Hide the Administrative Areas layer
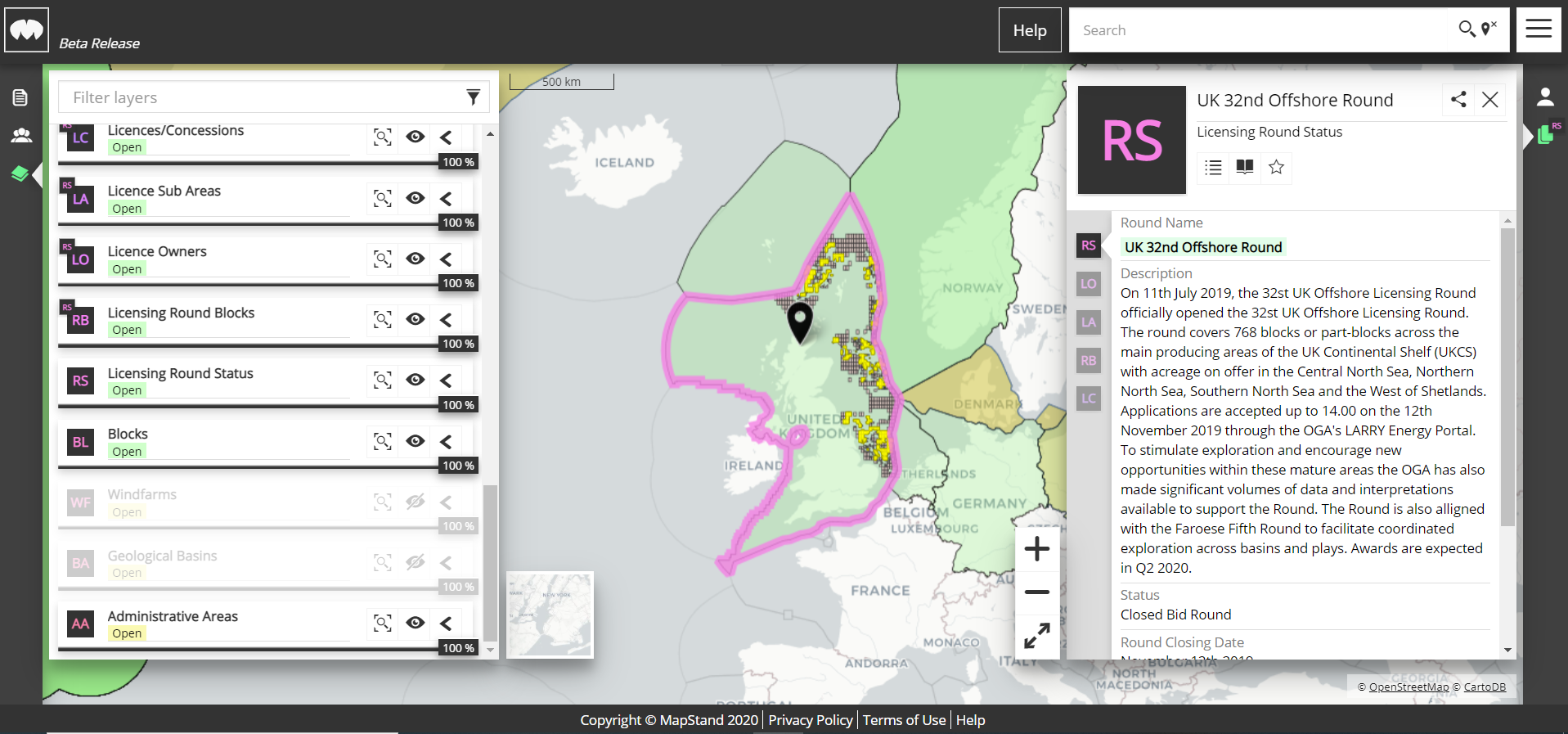This screenshot has width=1568, height=734. 416,623
